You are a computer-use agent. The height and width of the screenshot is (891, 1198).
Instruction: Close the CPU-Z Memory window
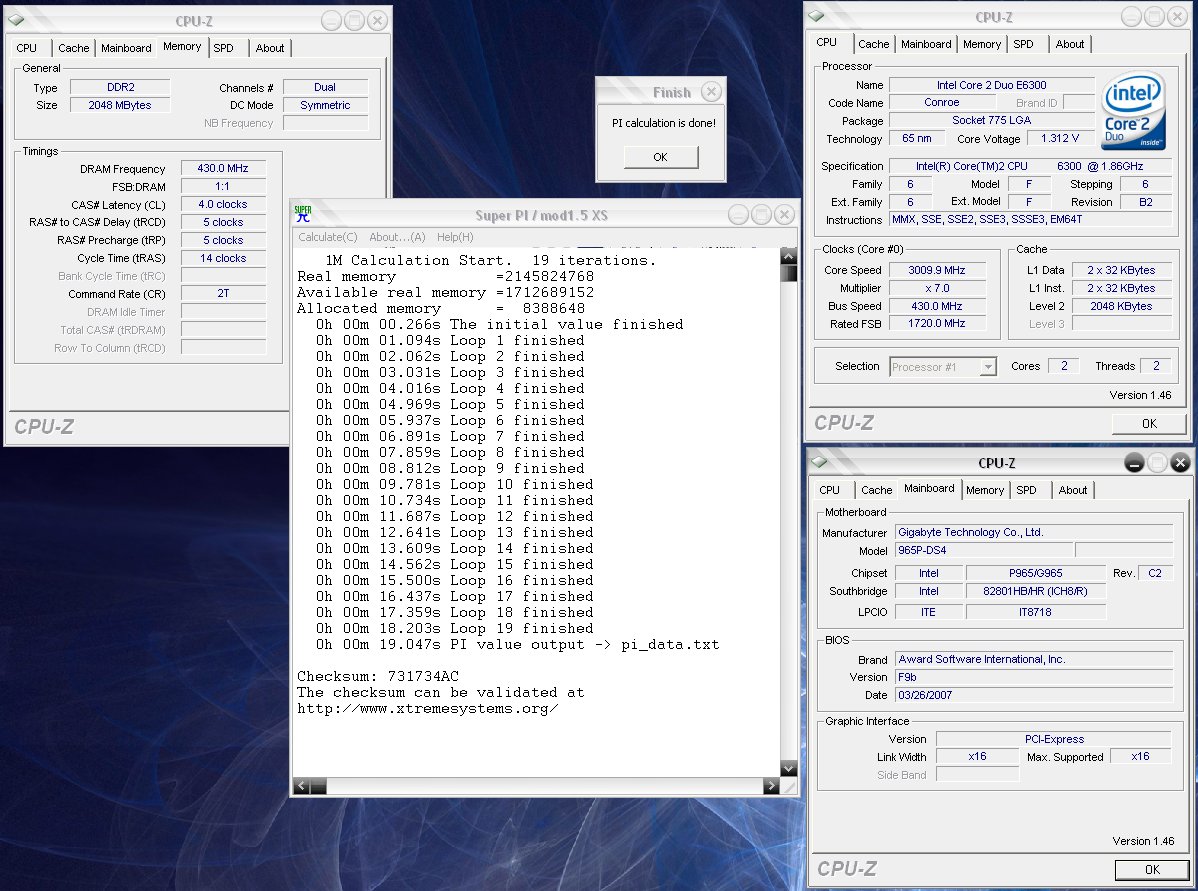pos(377,21)
